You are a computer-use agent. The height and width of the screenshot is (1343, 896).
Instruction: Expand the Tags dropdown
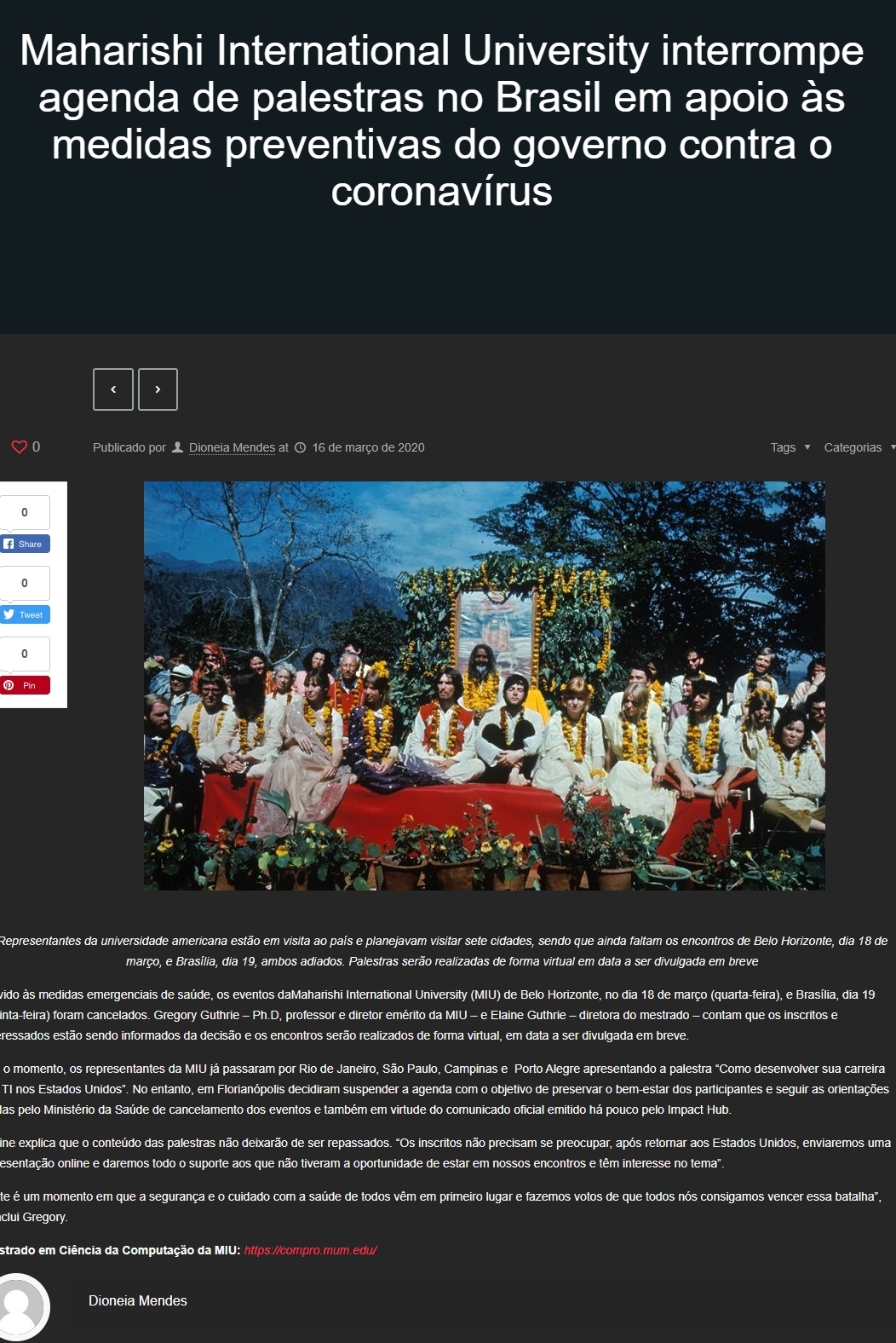coord(790,447)
